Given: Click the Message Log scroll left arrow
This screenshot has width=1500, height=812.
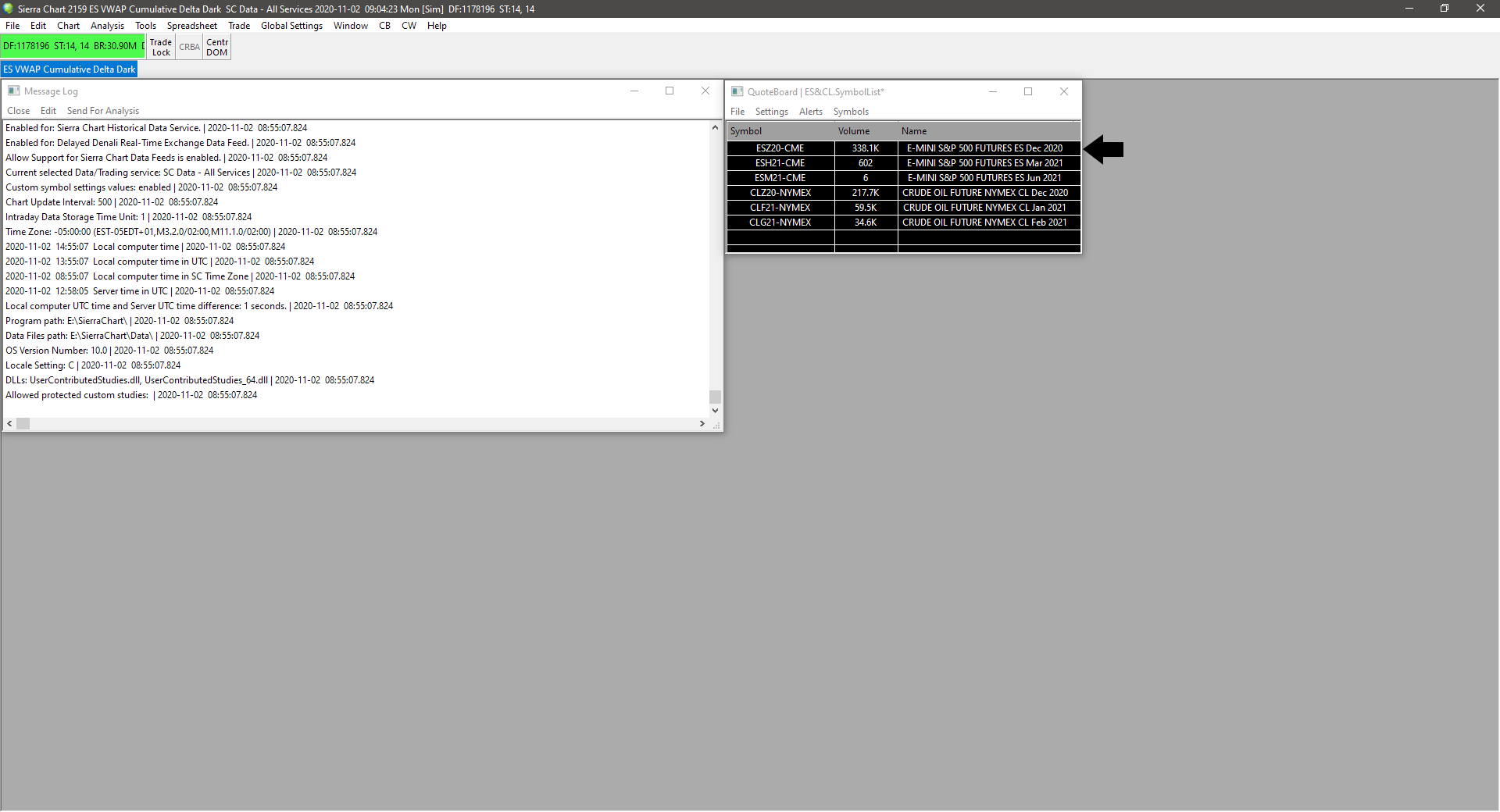Looking at the screenshot, I should [9, 424].
